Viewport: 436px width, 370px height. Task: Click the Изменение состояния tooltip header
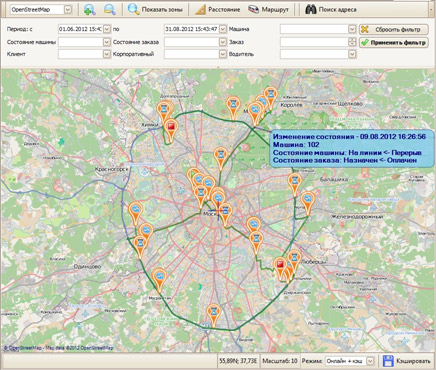pos(349,137)
